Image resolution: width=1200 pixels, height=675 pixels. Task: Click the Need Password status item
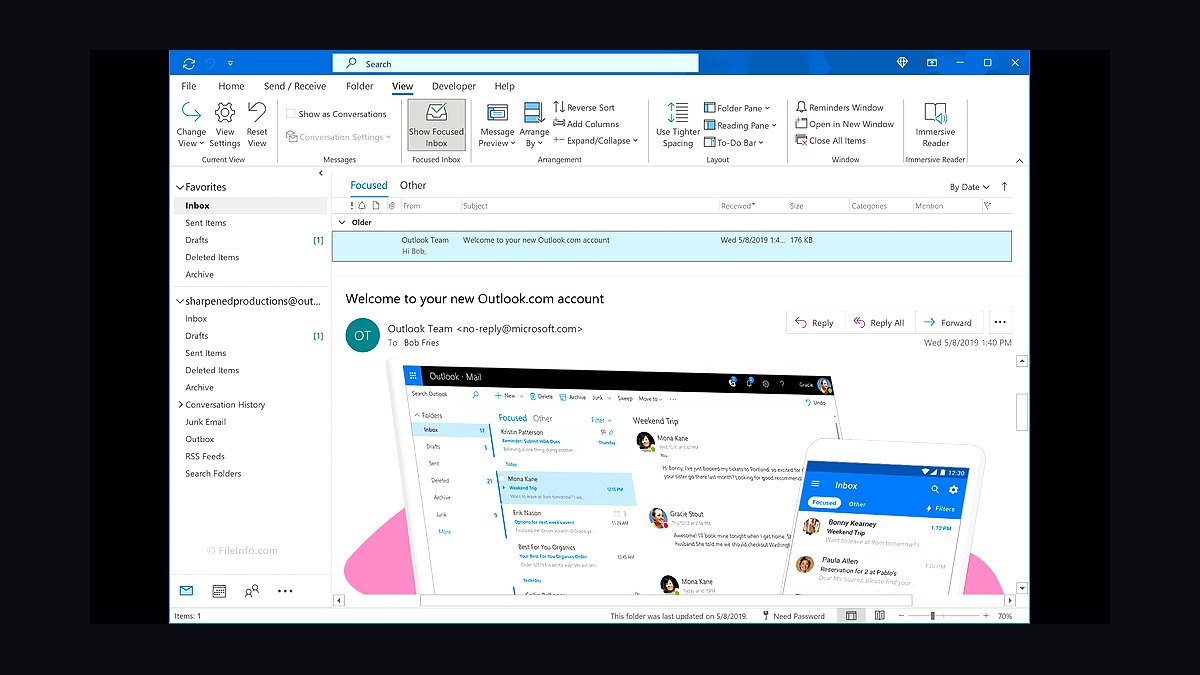[x=794, y=616]
